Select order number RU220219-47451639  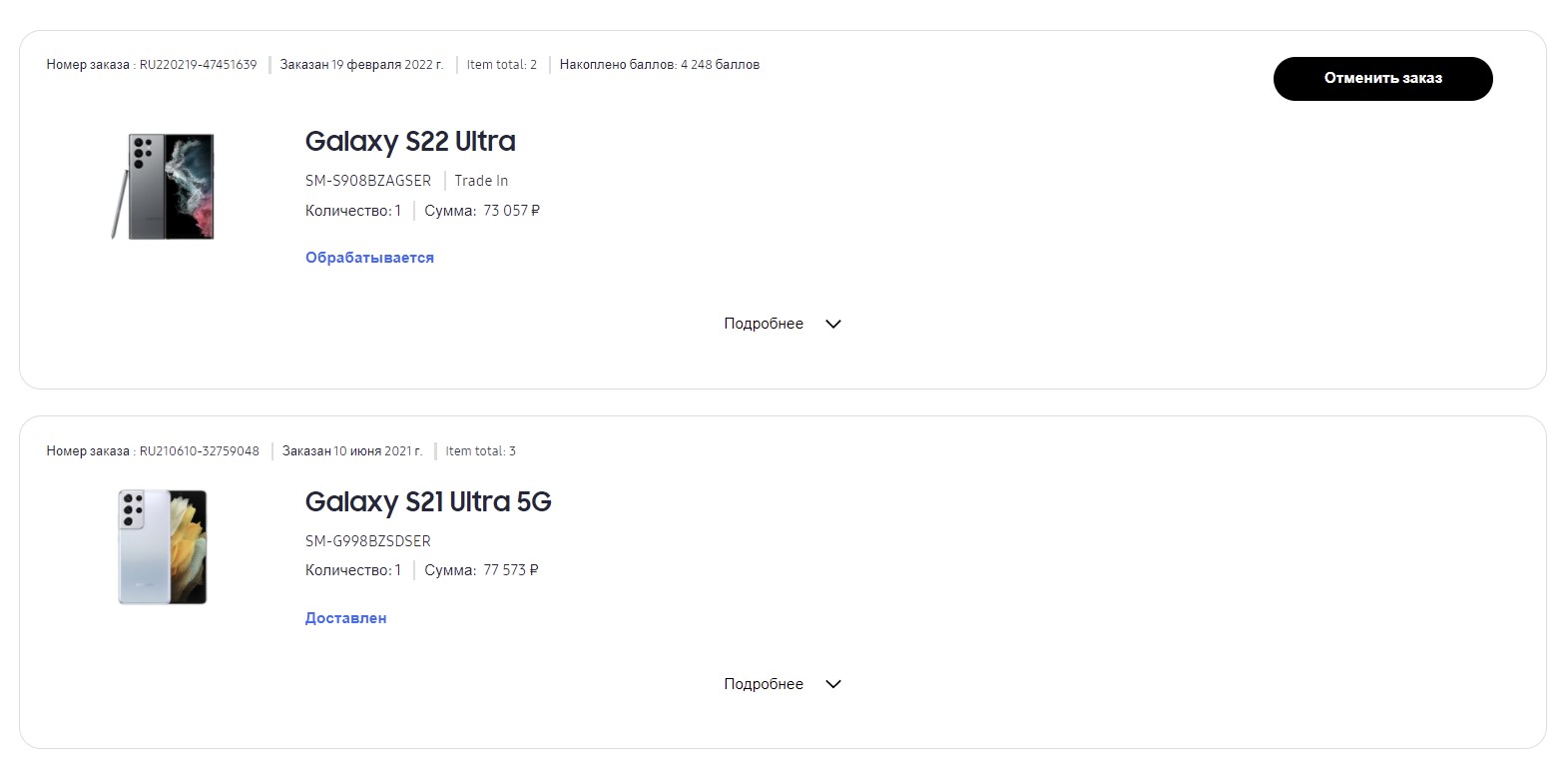coord(198,65)
